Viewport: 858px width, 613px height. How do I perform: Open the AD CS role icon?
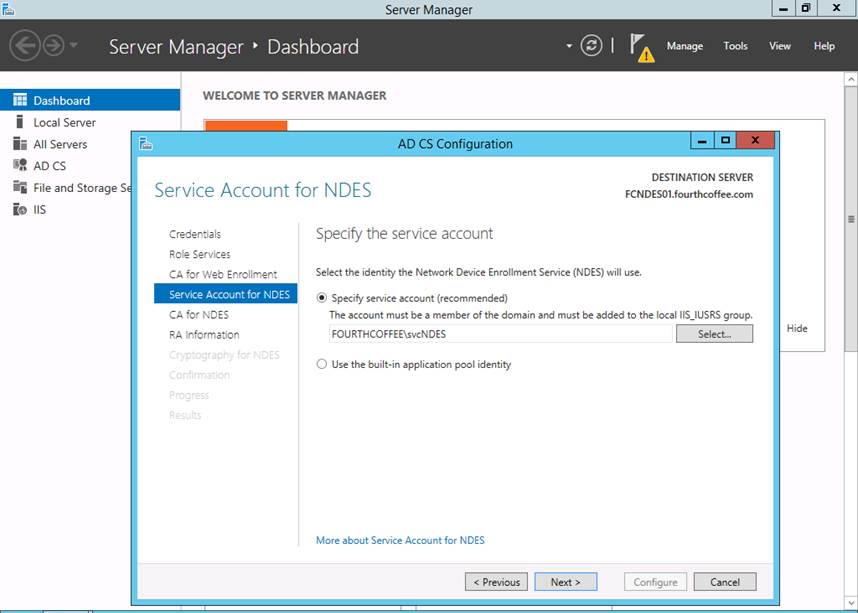[x=20, y=166]
